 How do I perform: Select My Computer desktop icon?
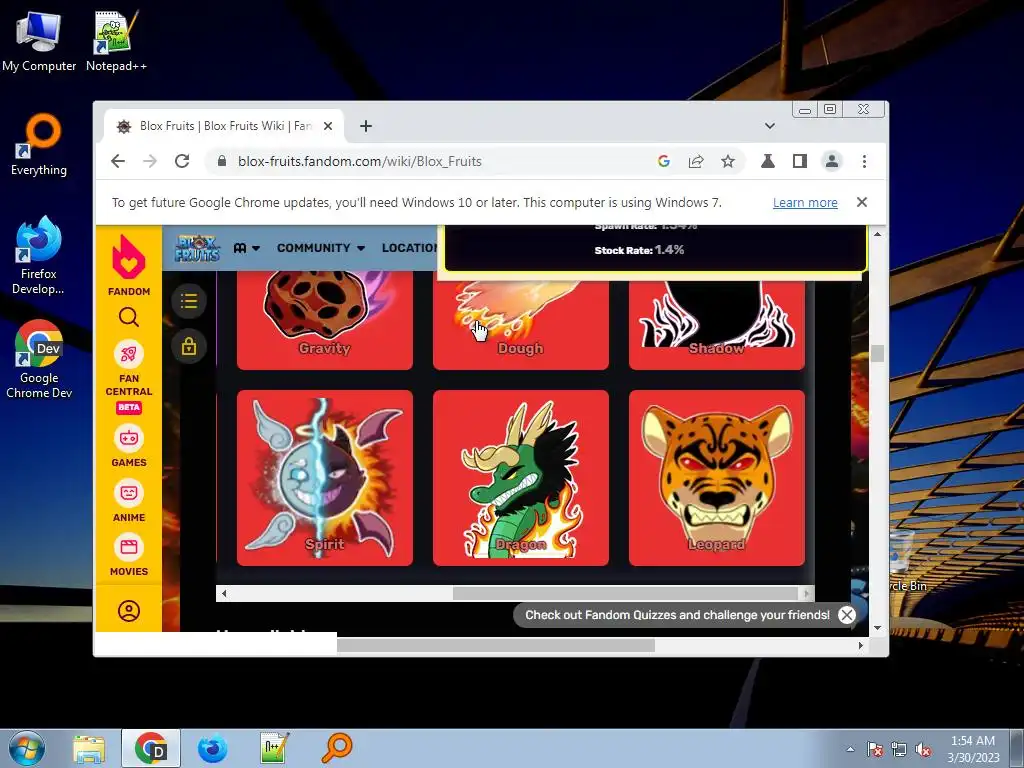click(x=39, y=41)
